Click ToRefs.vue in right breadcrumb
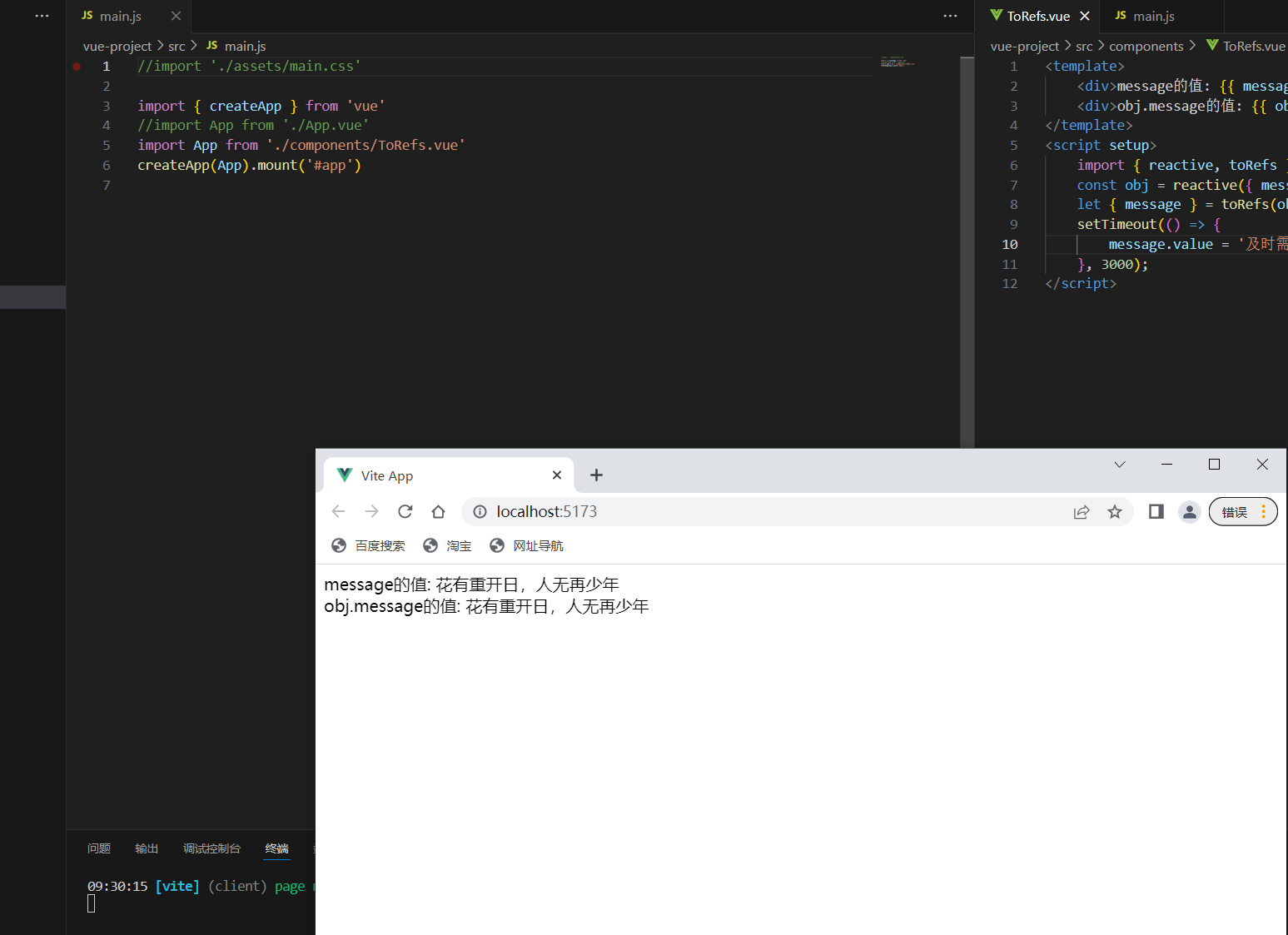The width and height of the screenshot is (1288, 935). point(1246,46)
